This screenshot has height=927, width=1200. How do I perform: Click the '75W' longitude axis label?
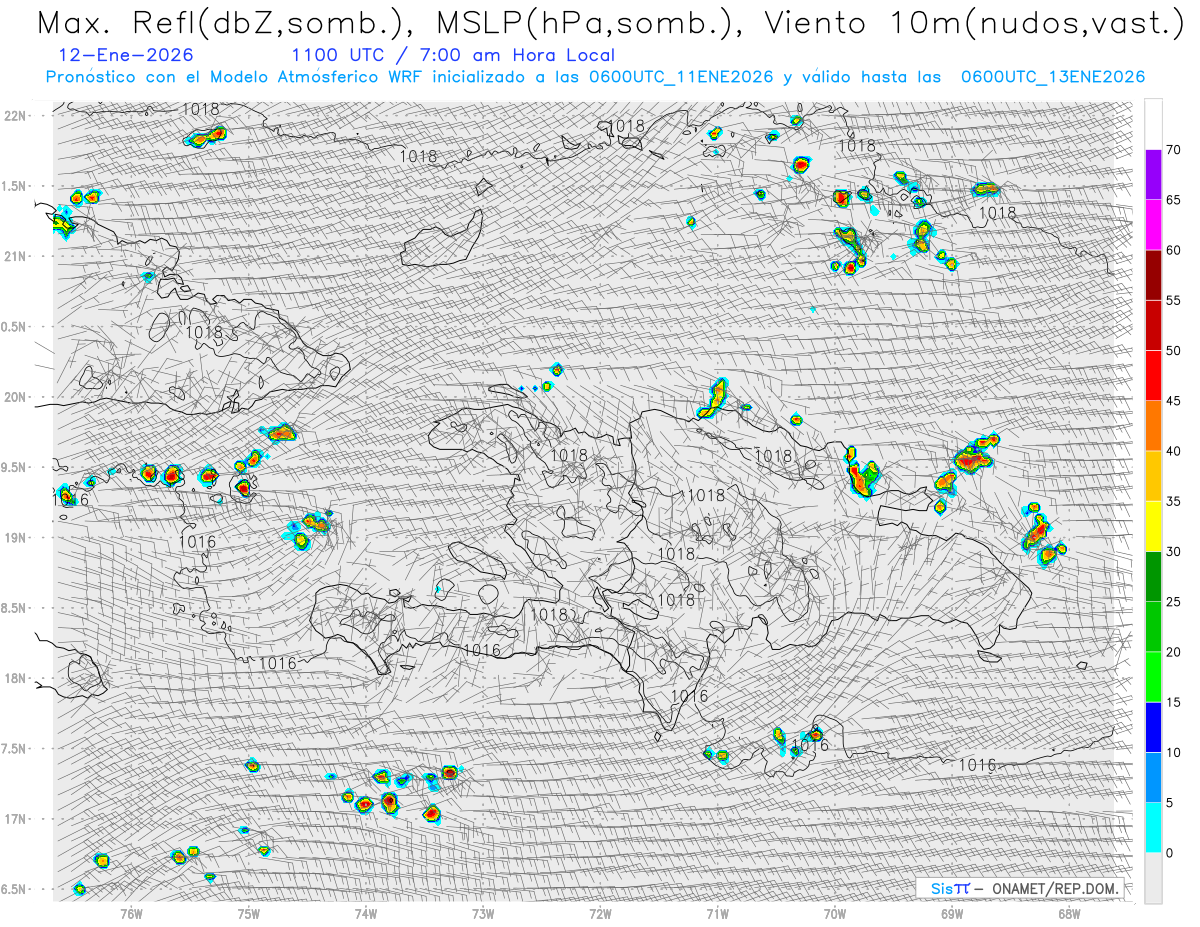[248, 913]
